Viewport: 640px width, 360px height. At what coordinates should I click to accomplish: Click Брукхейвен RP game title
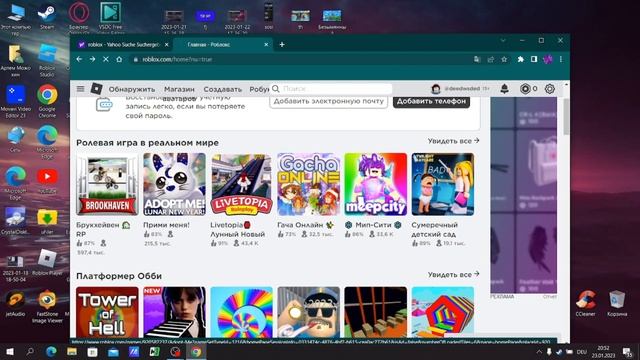tap(103, 229)
